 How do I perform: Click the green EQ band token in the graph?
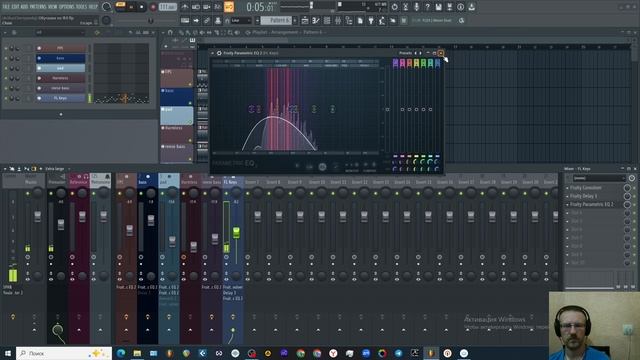pyautogui.click(x=314, y=109)
